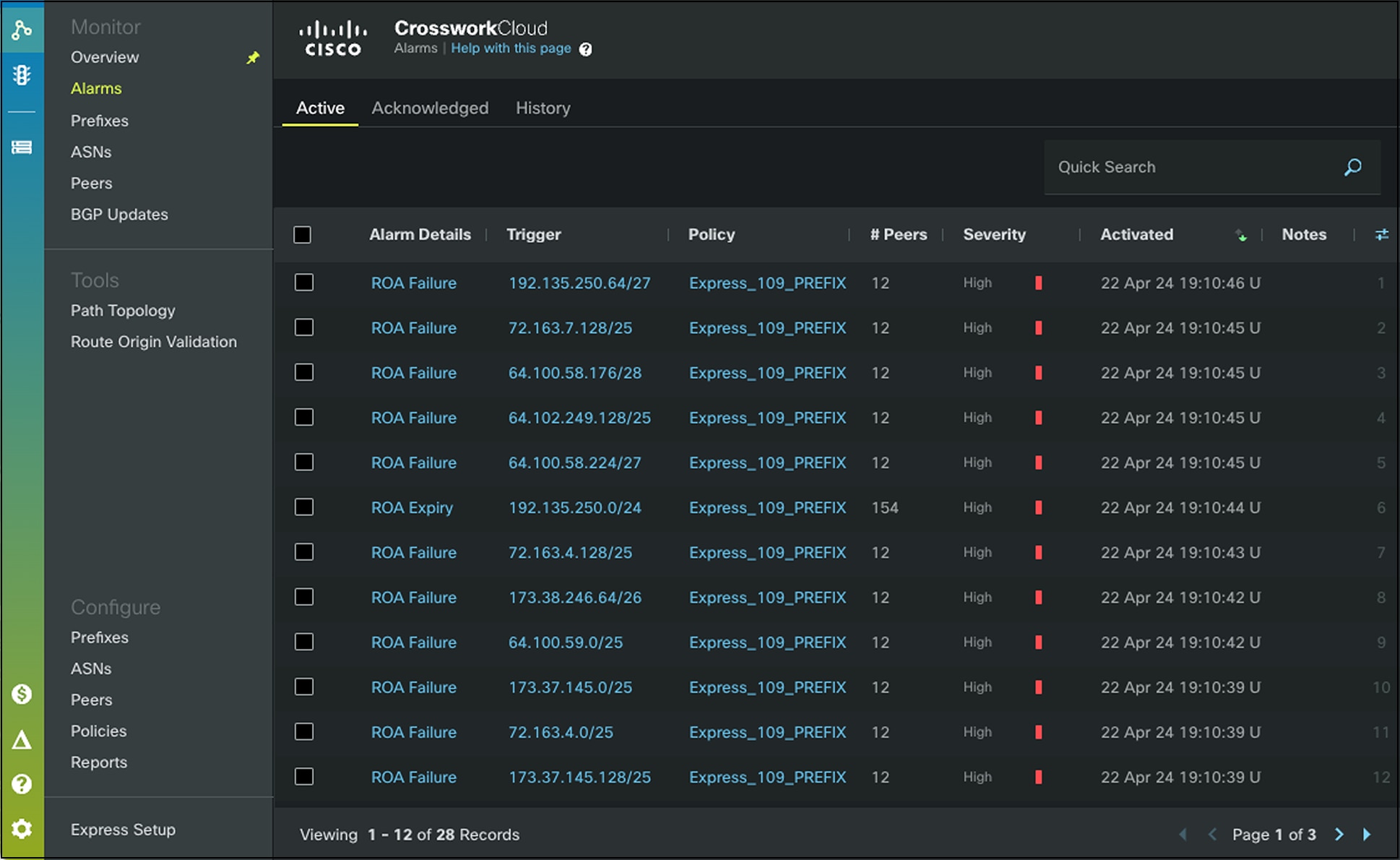Open Alarms in the Monitor menu
Screen dimensions: 1400x860
(96, 88)
